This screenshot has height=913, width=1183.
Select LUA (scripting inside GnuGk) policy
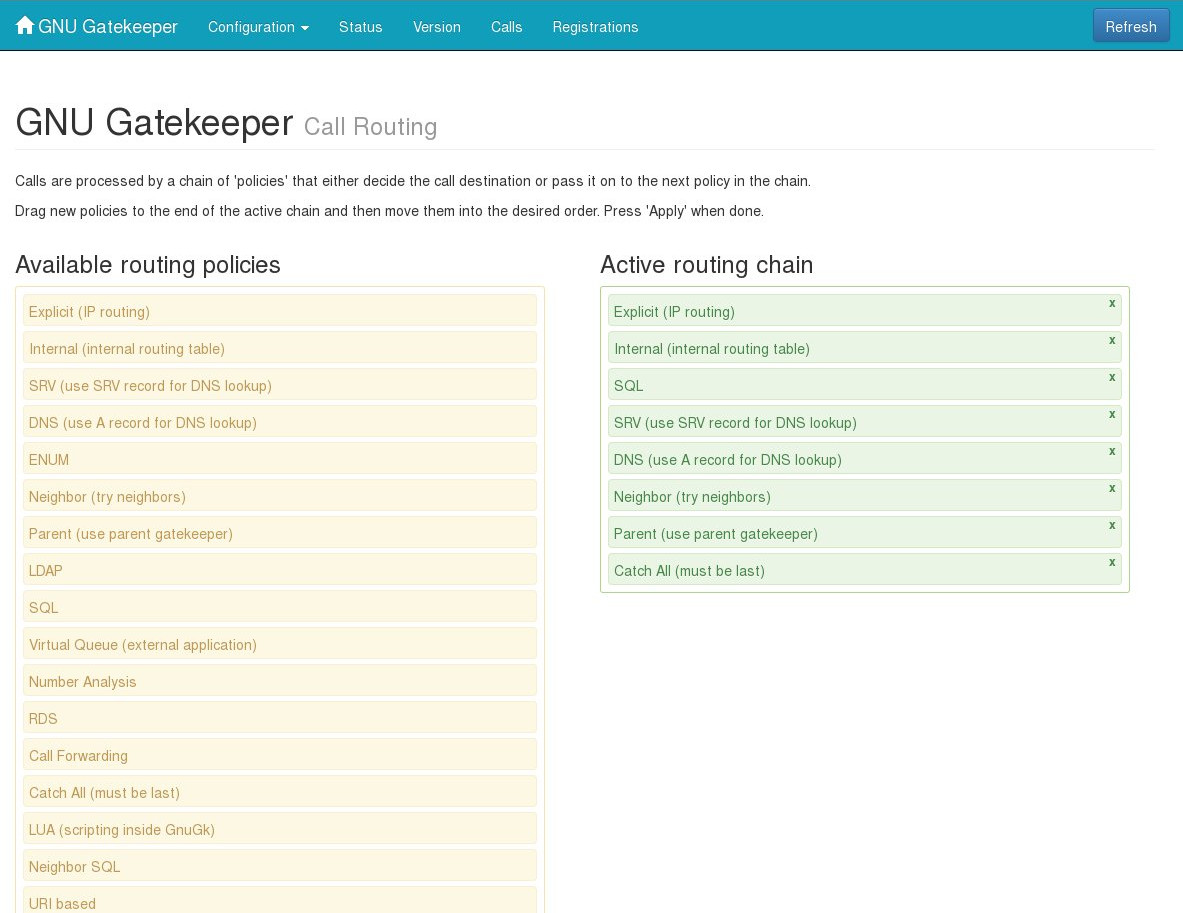280,828
